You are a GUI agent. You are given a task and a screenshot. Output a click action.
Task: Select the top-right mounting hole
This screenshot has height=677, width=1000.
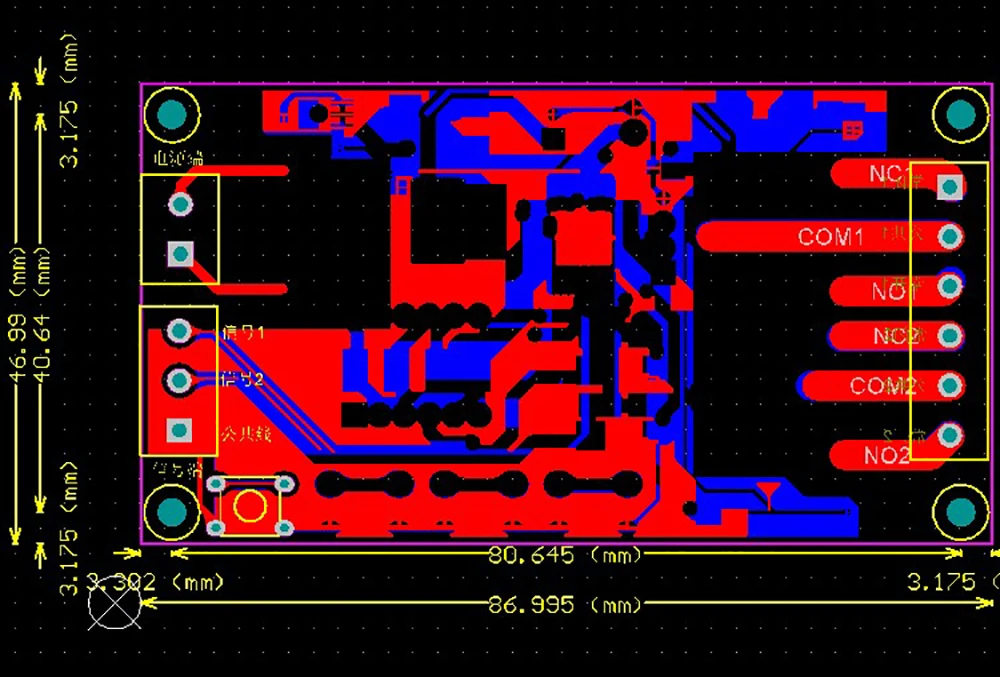[x=960, y=115]
